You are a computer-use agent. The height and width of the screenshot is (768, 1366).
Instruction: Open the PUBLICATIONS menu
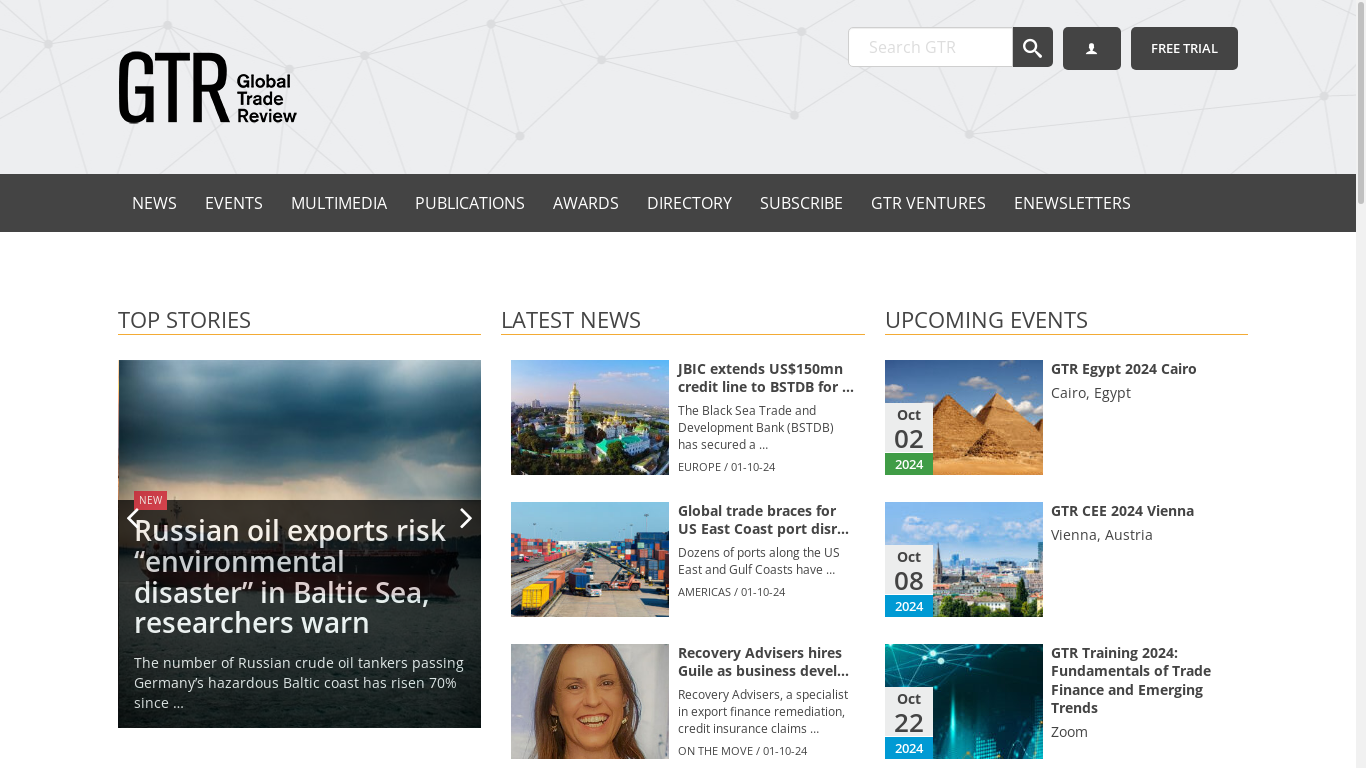(470, 203)
